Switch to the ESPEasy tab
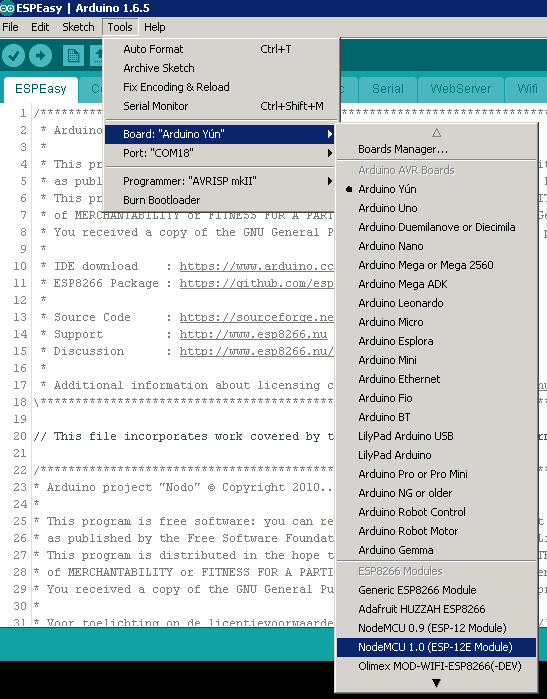The height and width of the screenshot is (699, 547). (41, 89)
